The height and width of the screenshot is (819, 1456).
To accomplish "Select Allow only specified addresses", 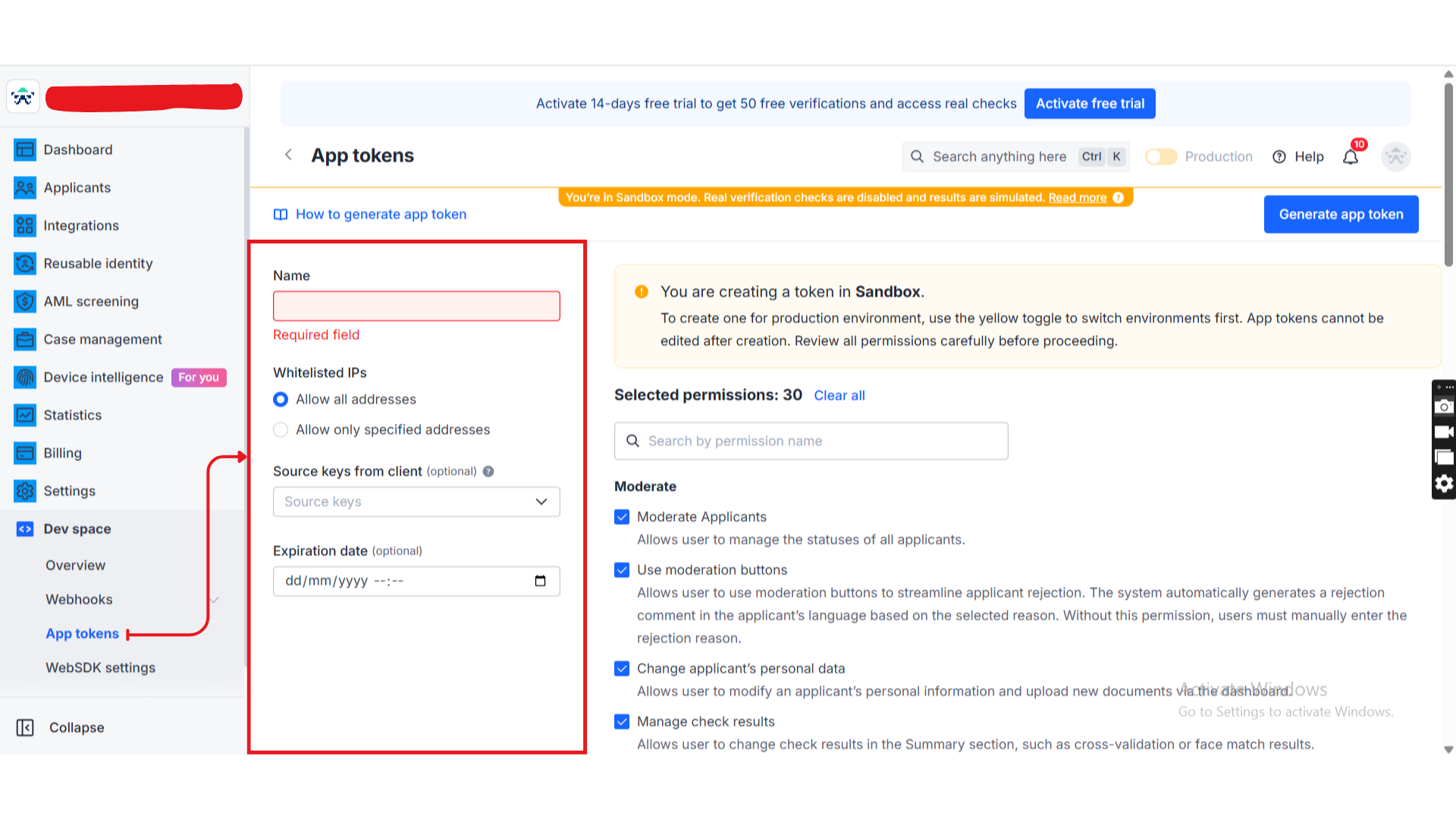I will [281, 430].
